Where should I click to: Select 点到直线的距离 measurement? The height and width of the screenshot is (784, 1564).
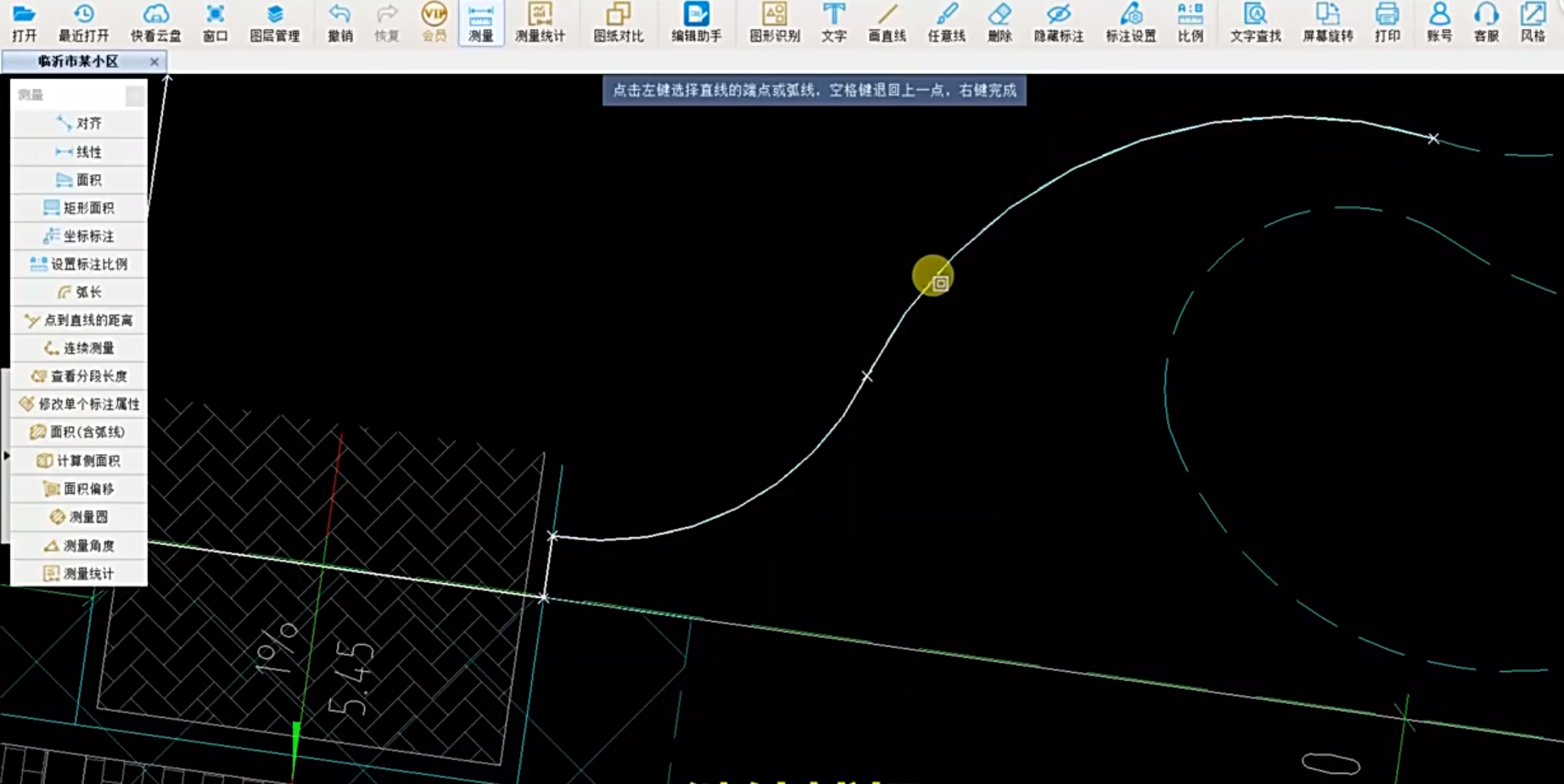pos(79,320)
